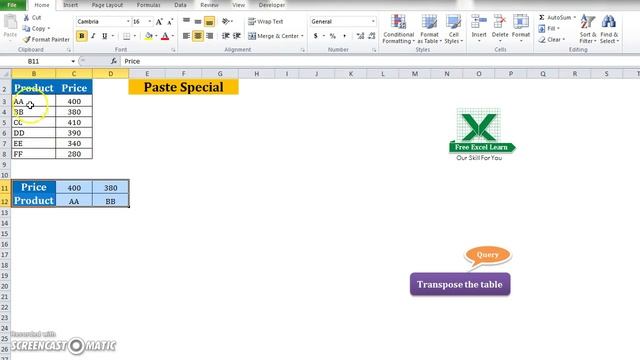
Task: Expand the Cambria font name dropdown
Action: 128,22
